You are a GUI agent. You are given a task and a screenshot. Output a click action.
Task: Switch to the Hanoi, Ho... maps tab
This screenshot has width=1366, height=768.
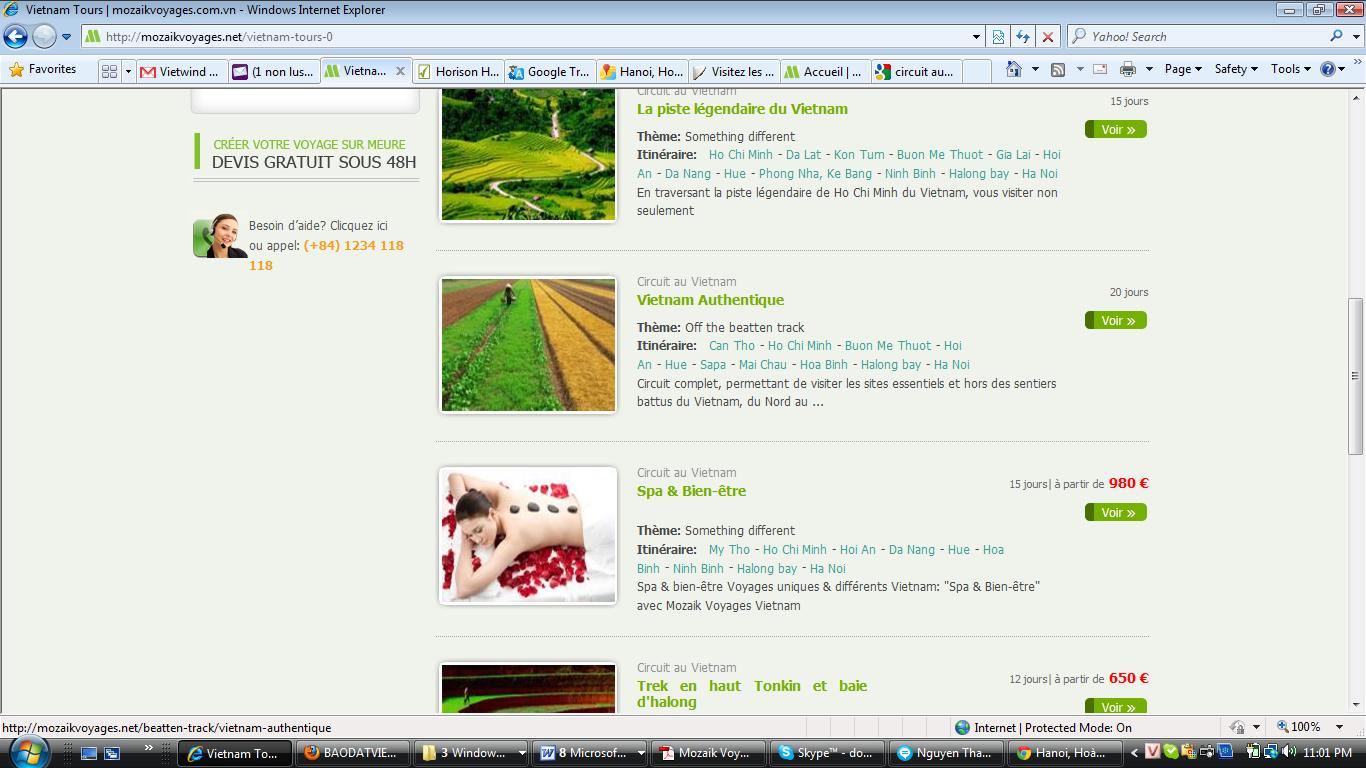click(641, 71)
